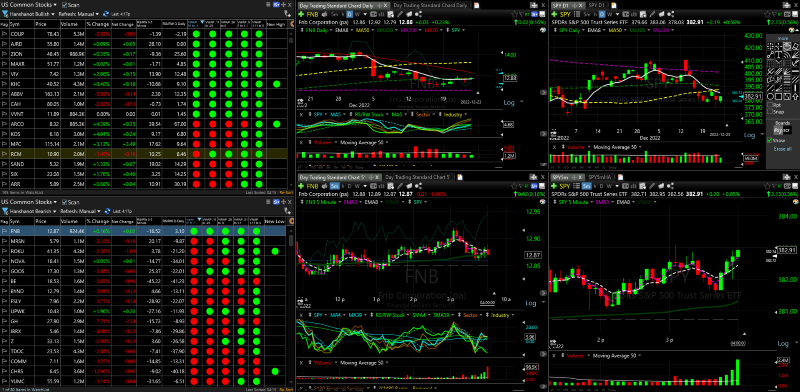Click the star icon in SPY daily chart
The height and width of the screenshot is (392, 800).
click(767, 14)
